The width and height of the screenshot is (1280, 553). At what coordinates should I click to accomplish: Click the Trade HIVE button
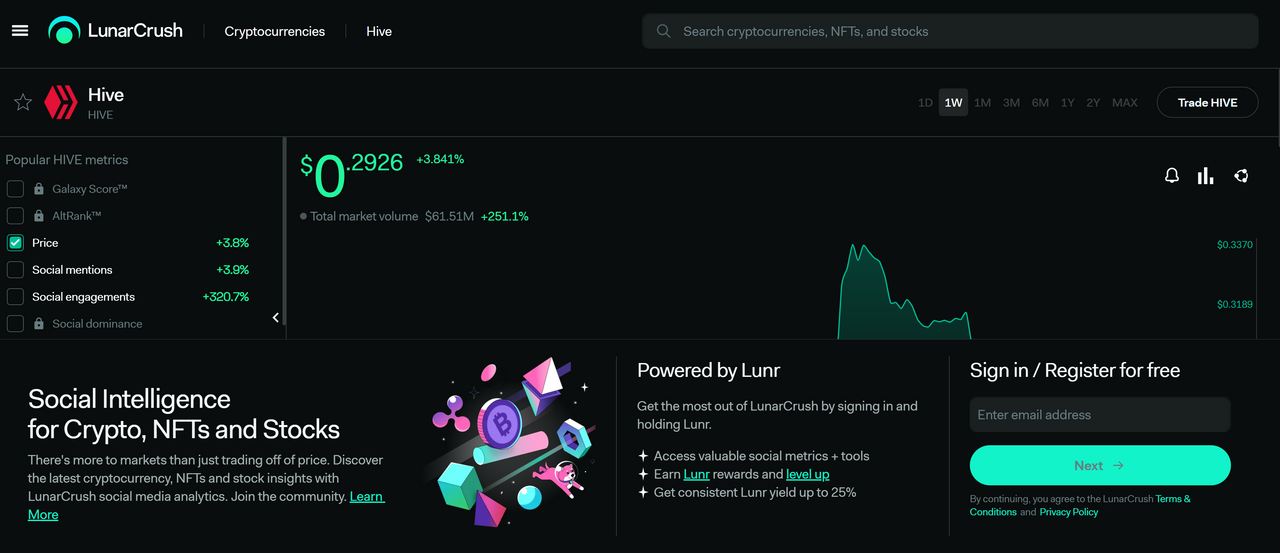click(x=1207, y=102)
